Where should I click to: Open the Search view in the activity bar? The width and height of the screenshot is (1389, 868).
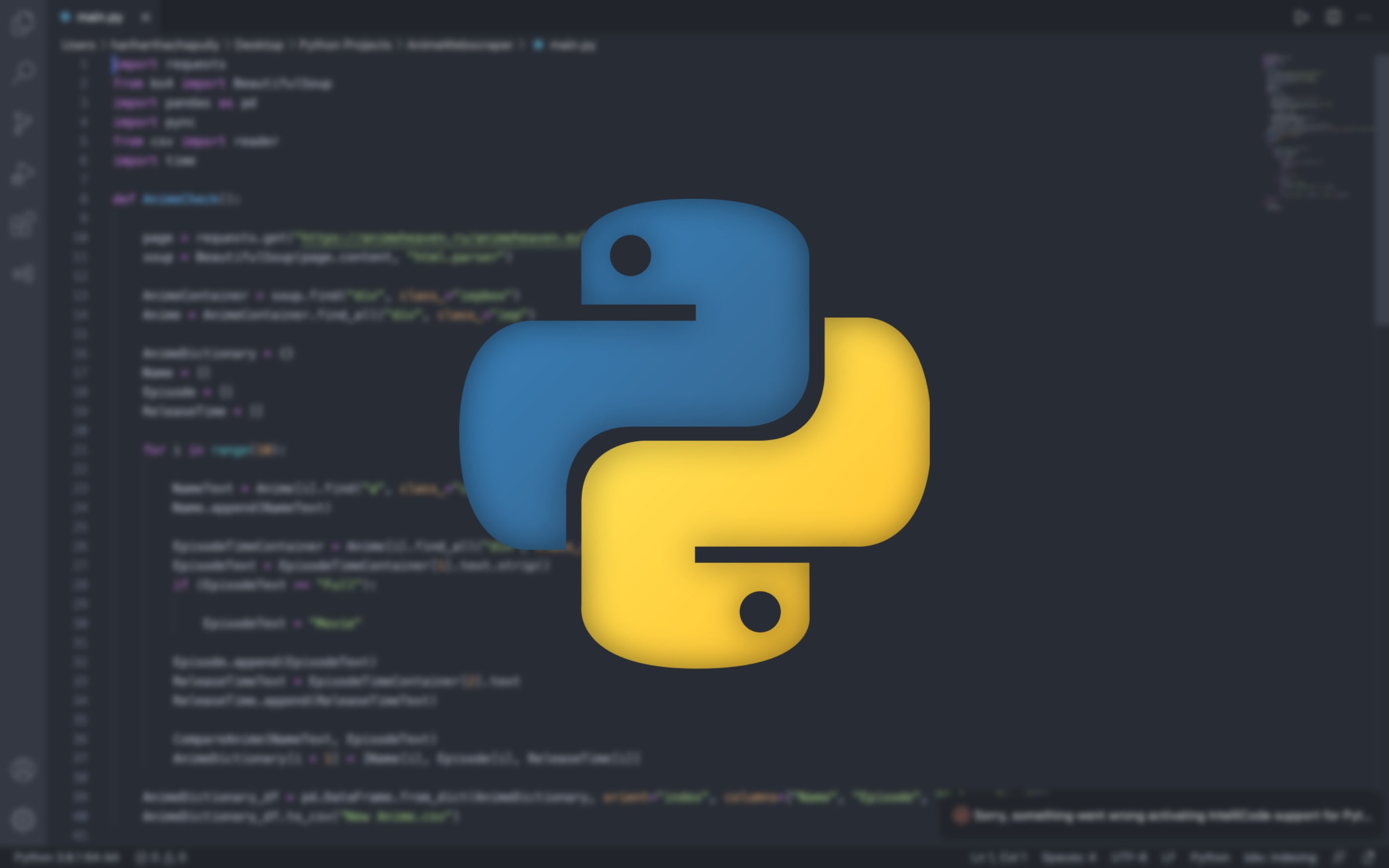(x=23, y=72)
